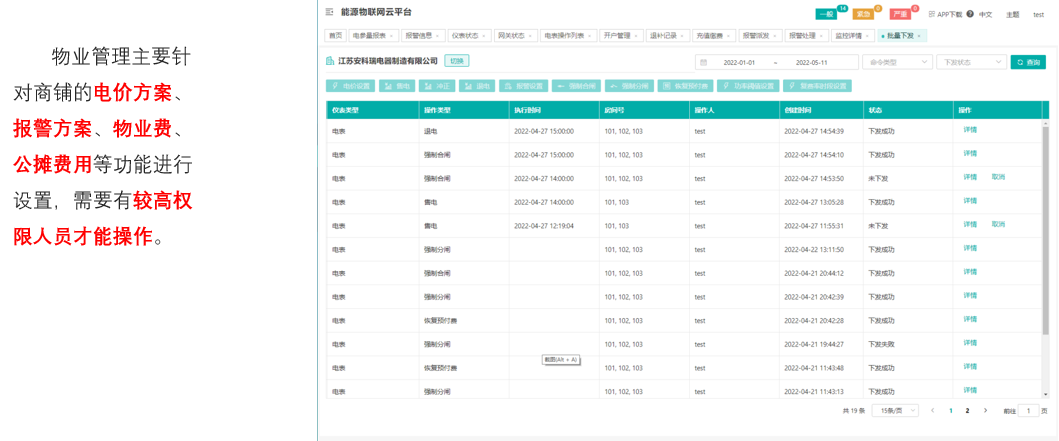This screenshot has width=1059, height=441.
Task: Click the 退电 toolbar button
Action: (477, 86)
